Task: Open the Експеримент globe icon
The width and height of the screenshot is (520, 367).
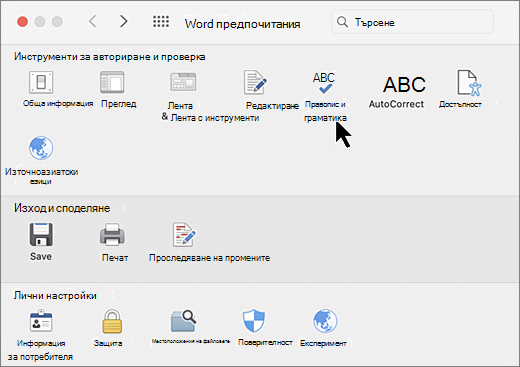Action: [x=325, y=321]
